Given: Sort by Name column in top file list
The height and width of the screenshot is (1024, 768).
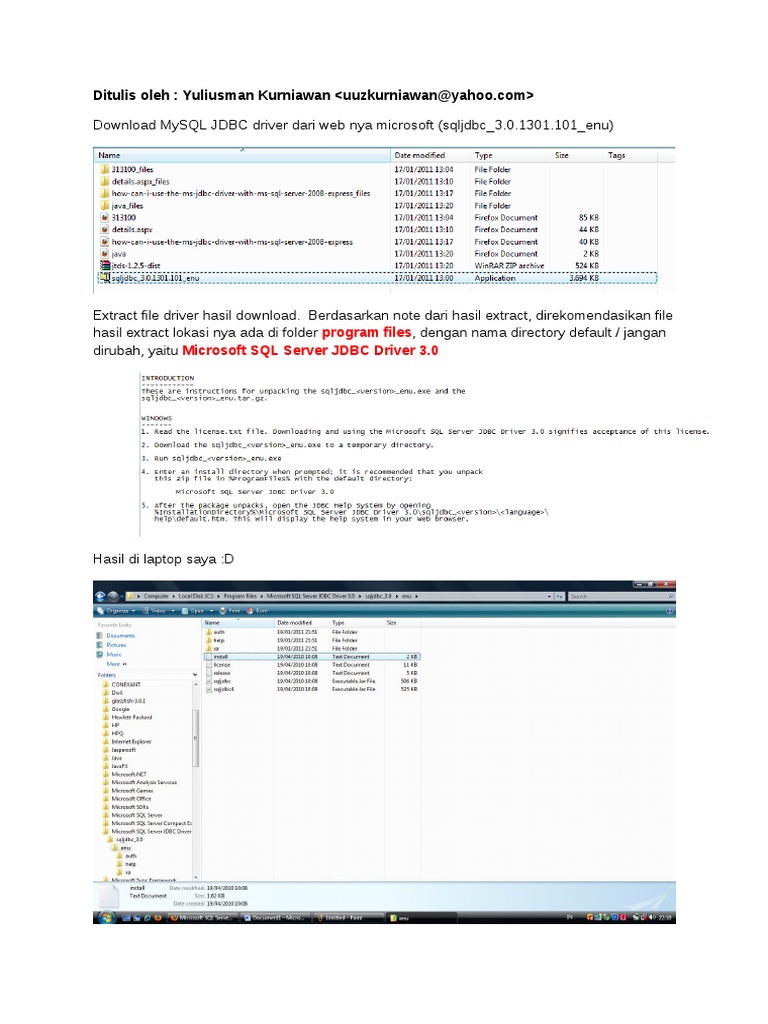Looking at the screenshot, I should tap(242, 155).
